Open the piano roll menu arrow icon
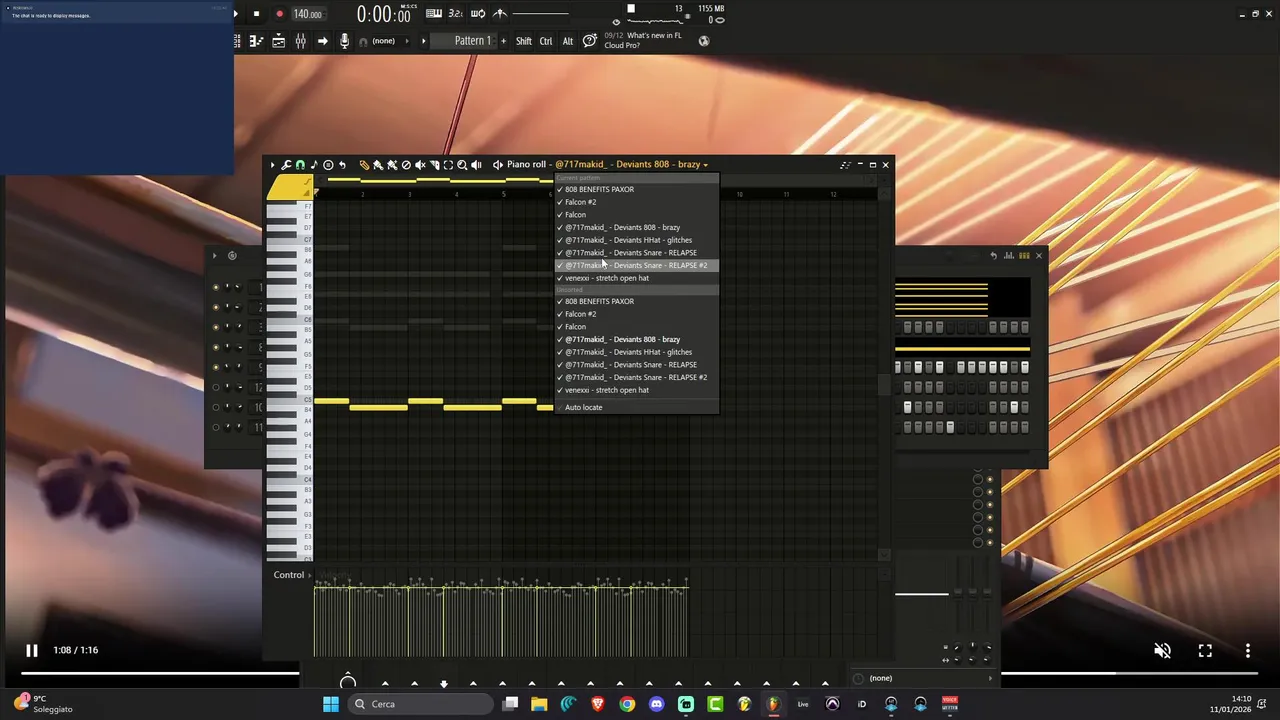Image resolution: width=1280 pixels, height=720 pixels. (x=273, y=165)
